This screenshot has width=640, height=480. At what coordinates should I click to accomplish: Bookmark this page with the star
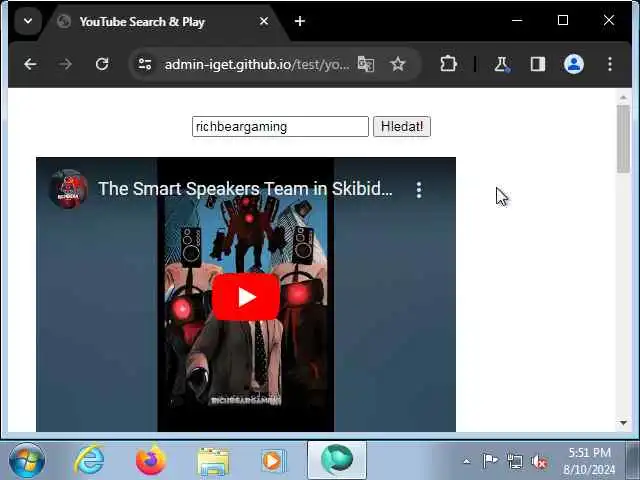tap(398, 64)
